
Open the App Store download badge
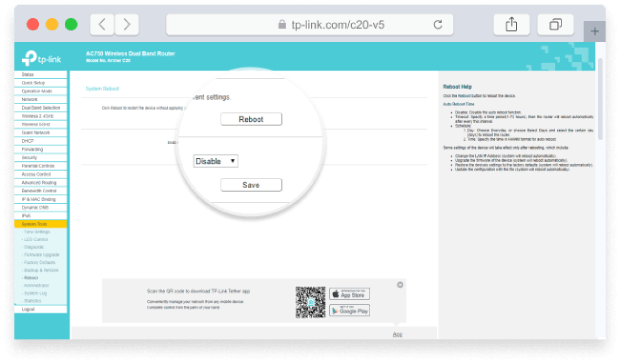point(350,294)
